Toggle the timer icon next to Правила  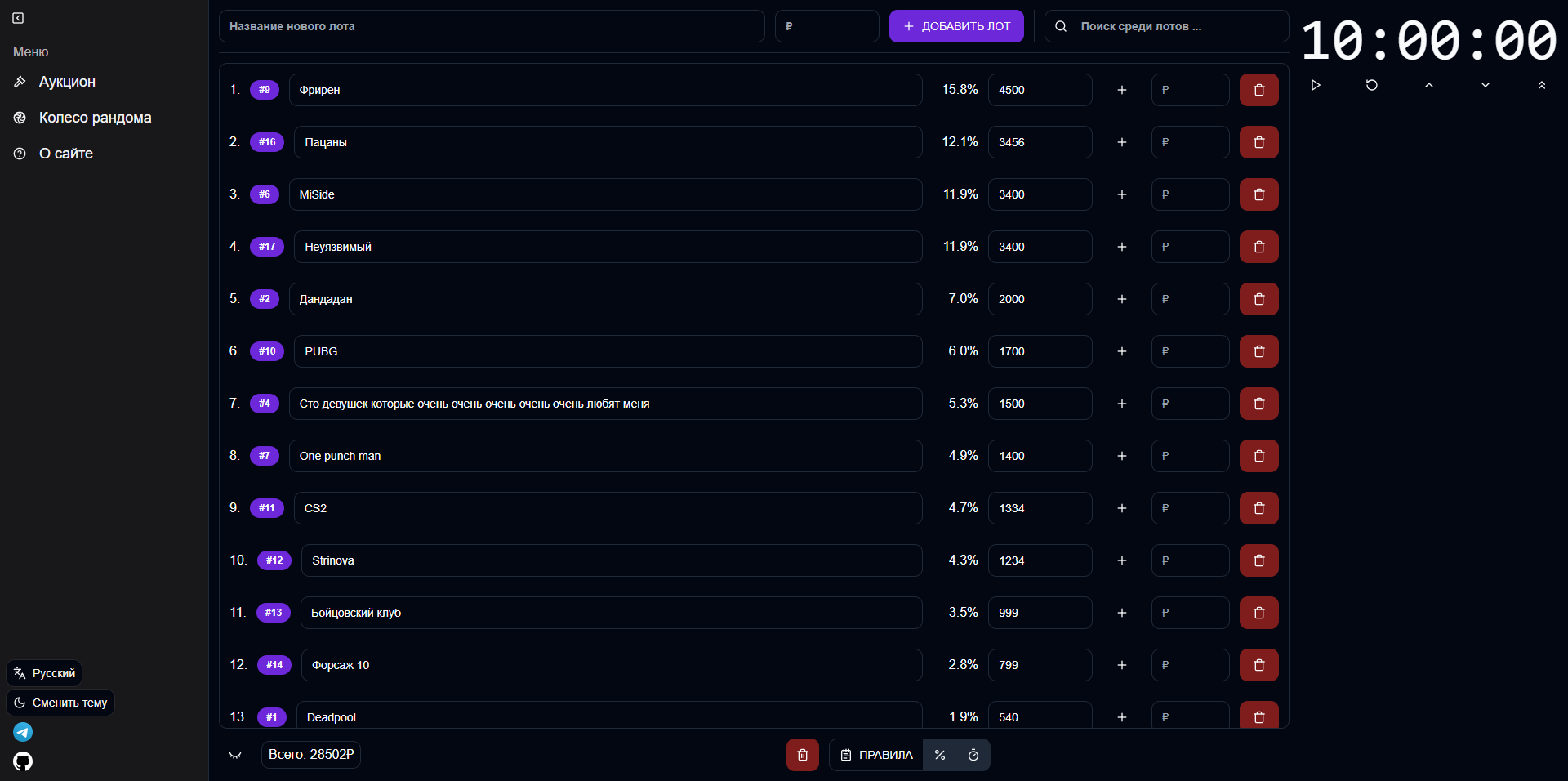973,755
